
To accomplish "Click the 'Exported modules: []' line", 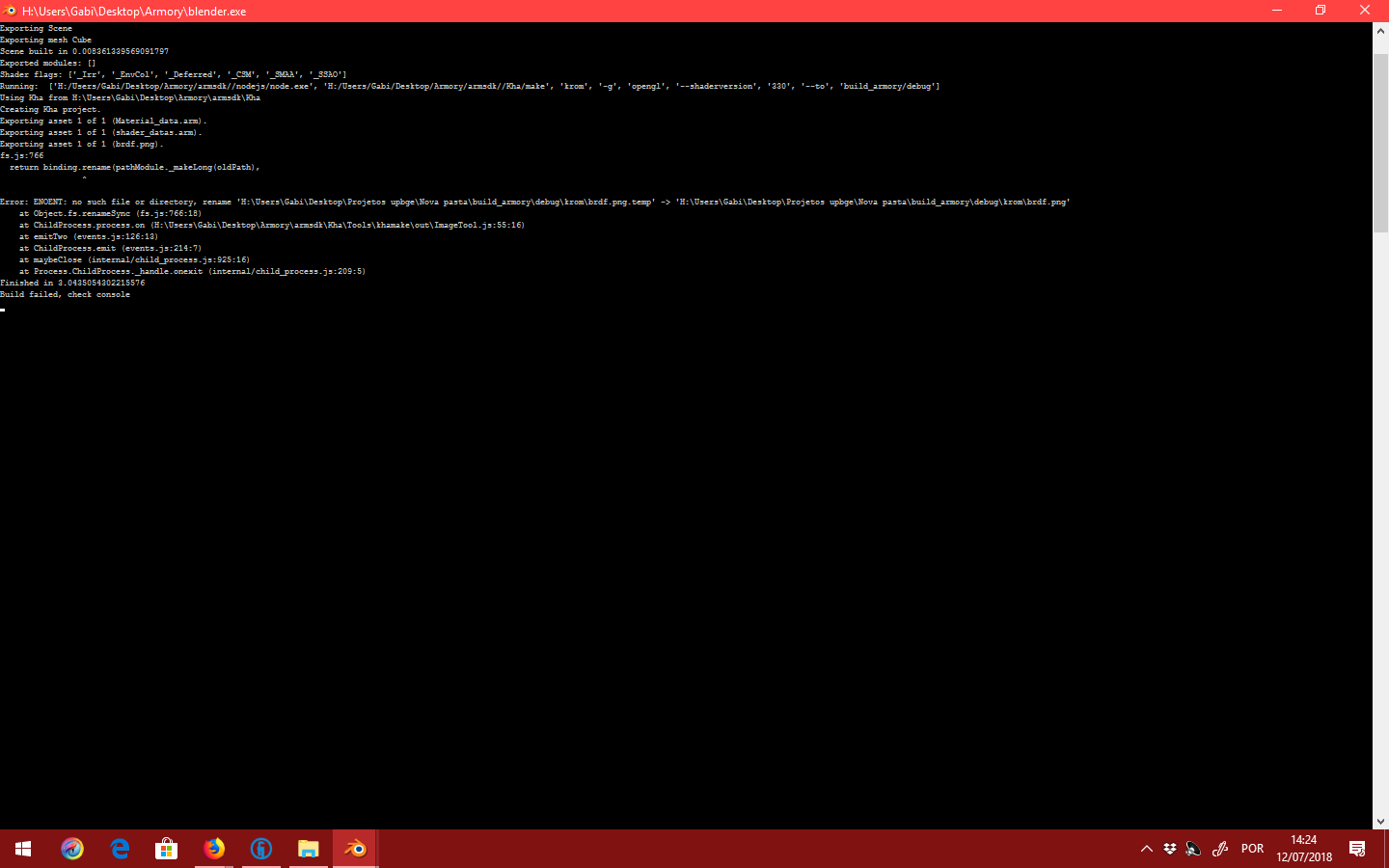I will tap(48, 63).
